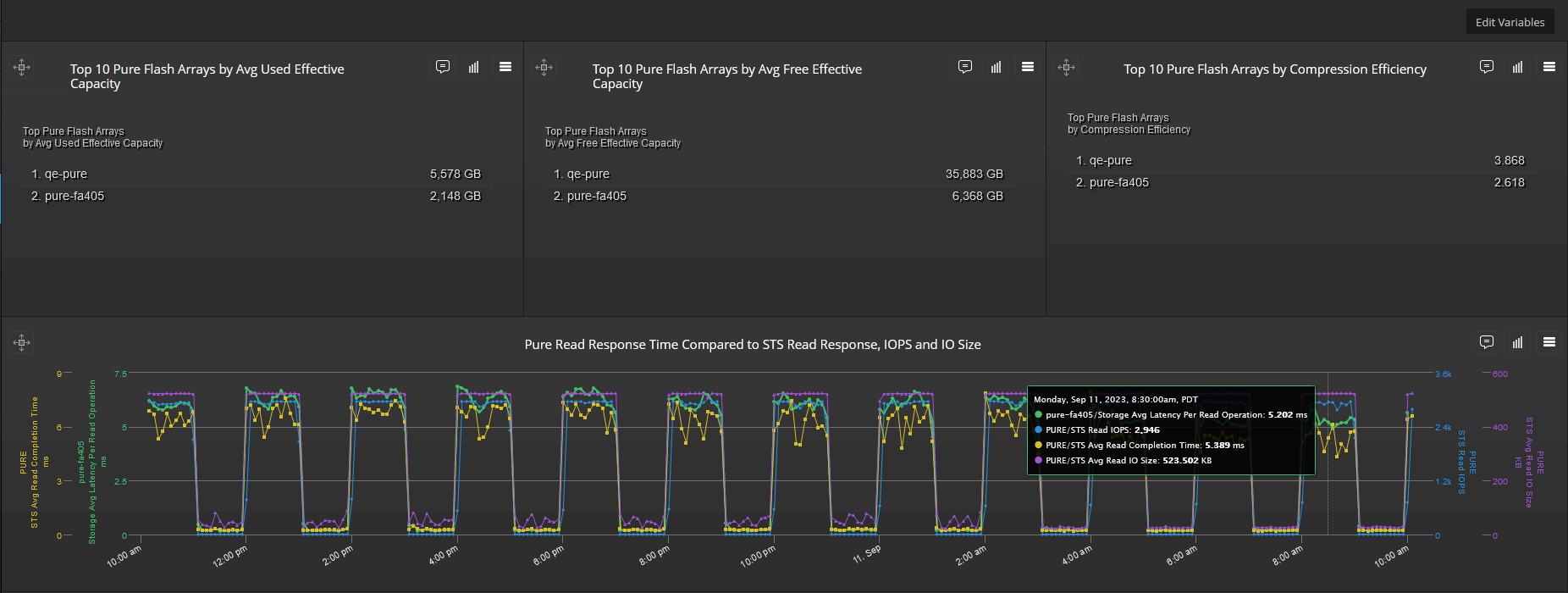Open chart options on Pure Read Response widget

(x=1517, y=342)
